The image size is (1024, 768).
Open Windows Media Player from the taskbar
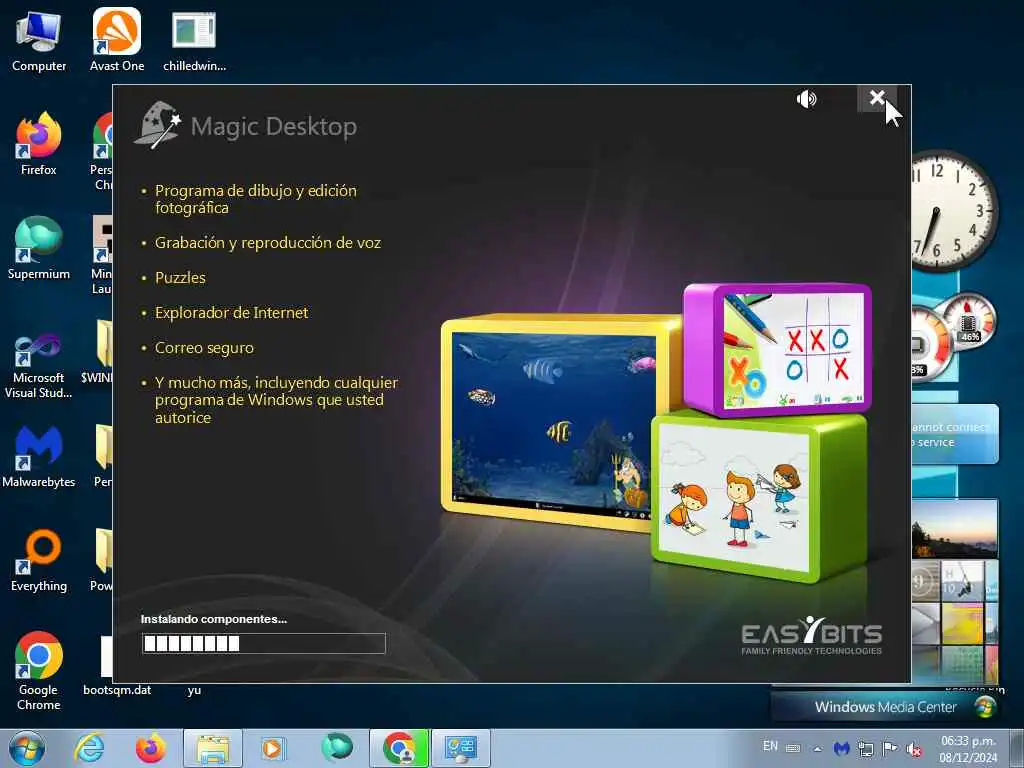pyautogui.click(x=273, y=748)
